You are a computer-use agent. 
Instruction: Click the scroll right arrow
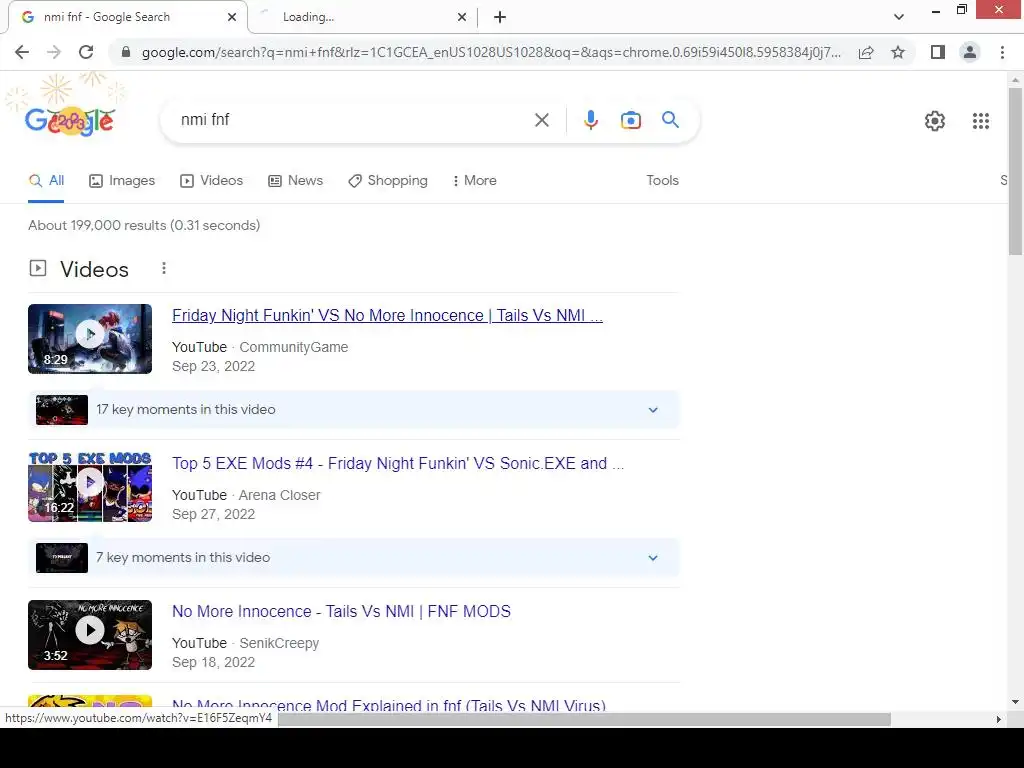999,719
